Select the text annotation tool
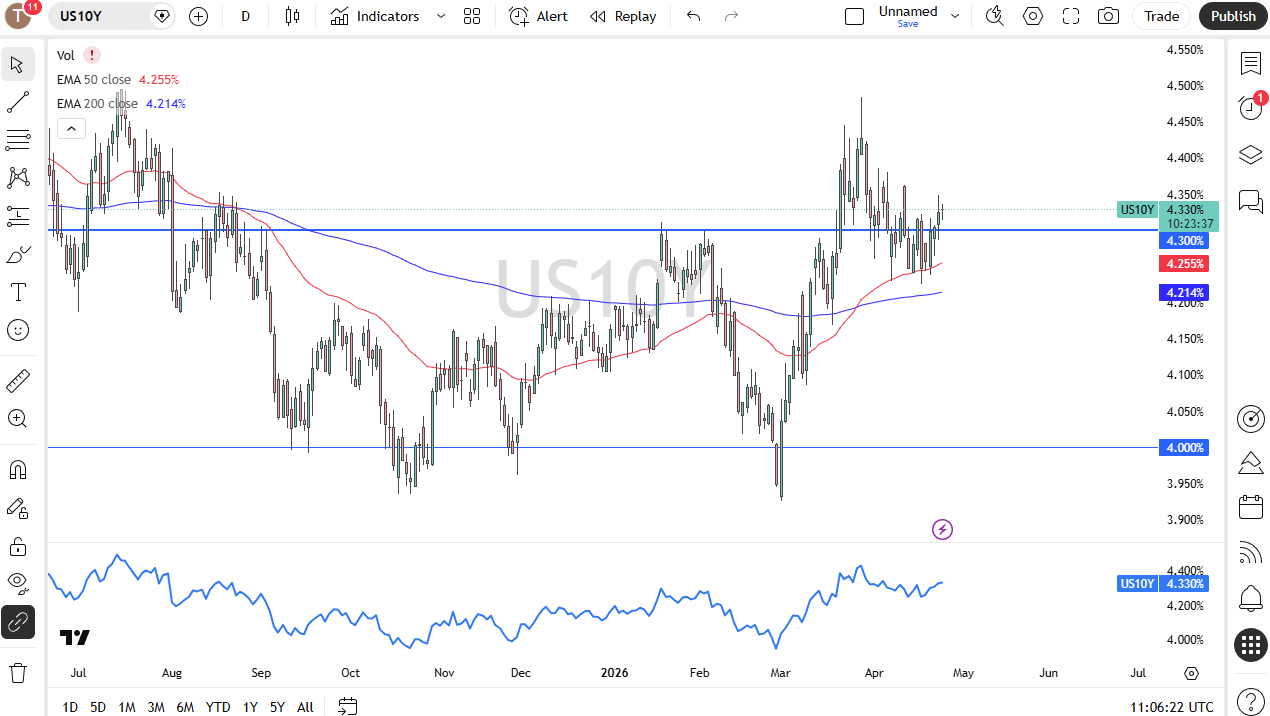 tap(18, 292)
